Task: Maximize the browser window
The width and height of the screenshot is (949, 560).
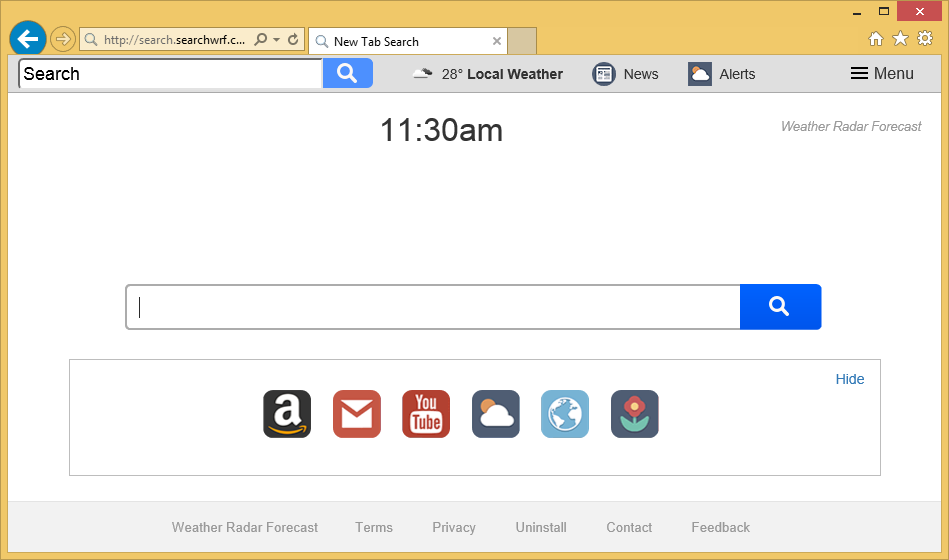Action: pyautogui.click(x=884, y=12)
